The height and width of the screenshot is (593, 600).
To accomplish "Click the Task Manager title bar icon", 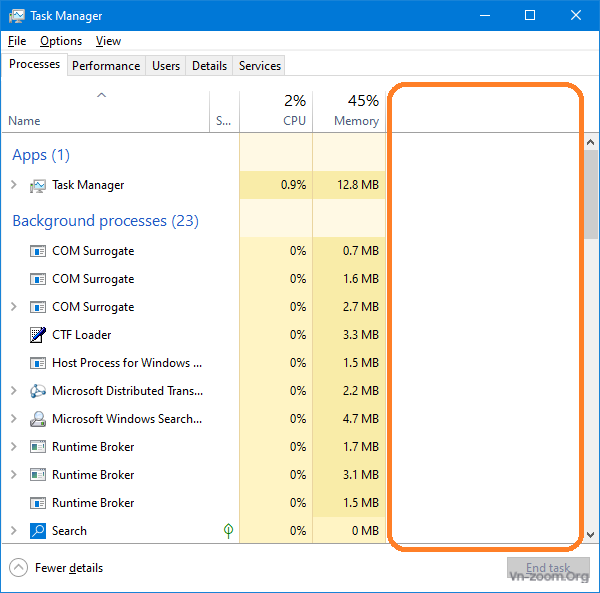I will [16, 16].
